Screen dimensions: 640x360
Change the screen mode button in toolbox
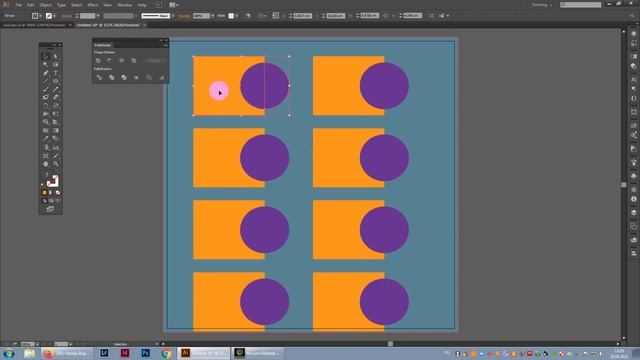point(50,209)
